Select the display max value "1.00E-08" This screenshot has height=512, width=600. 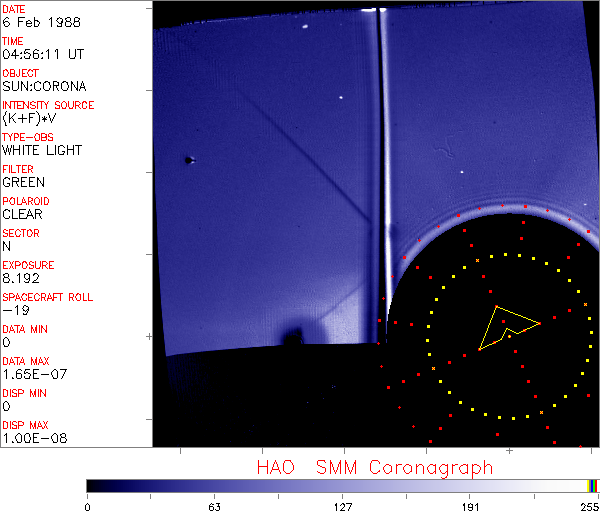click(x=32, y=438)
